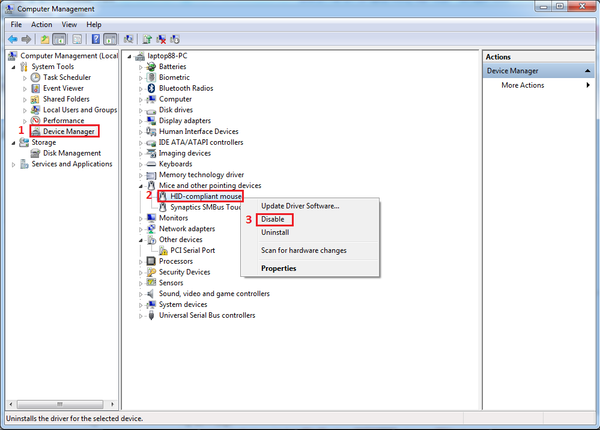This screenshot has height=430, width=600.
Task: Select Device Manager in the console tree
Action: [68, 131]
